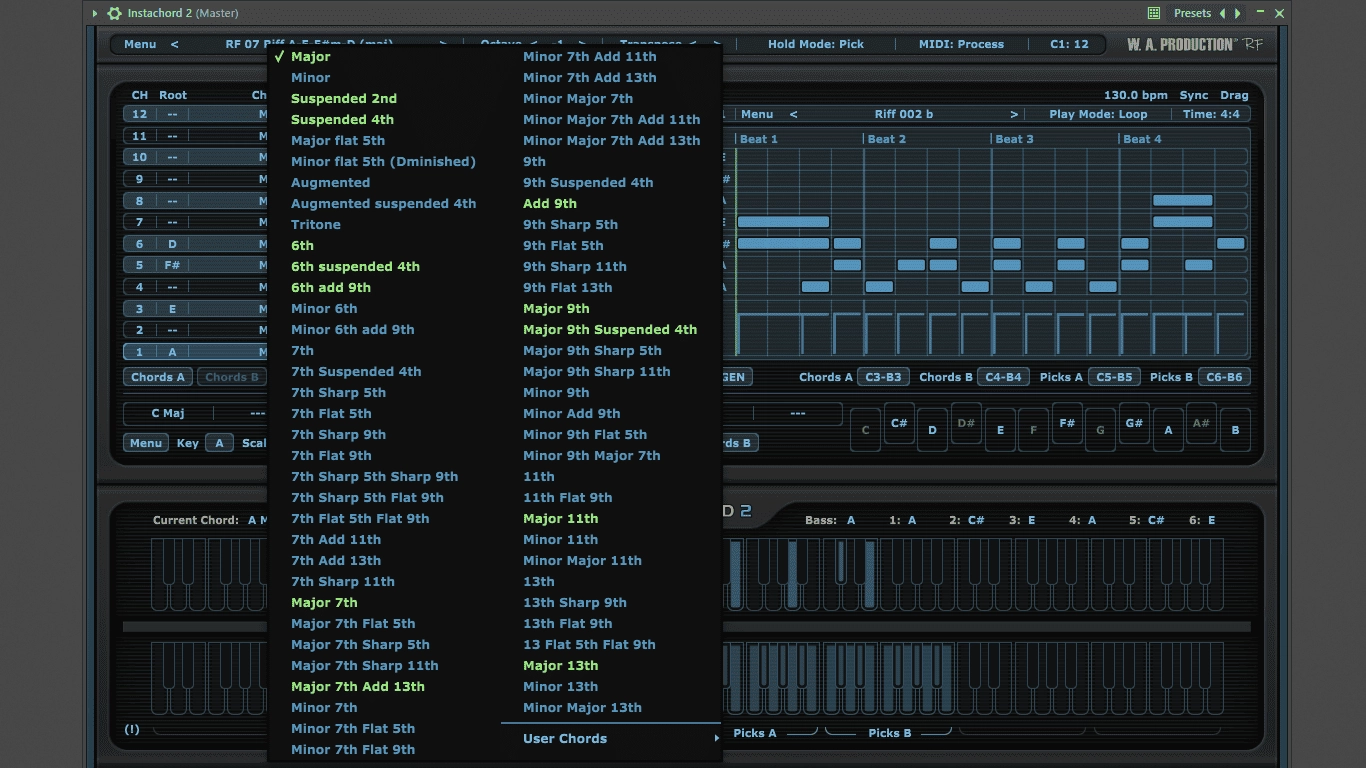The height and width of the screenshot is (768, 1366).
Task: Open the Play Mode: Loop selector
Action: pos(1098,114)
